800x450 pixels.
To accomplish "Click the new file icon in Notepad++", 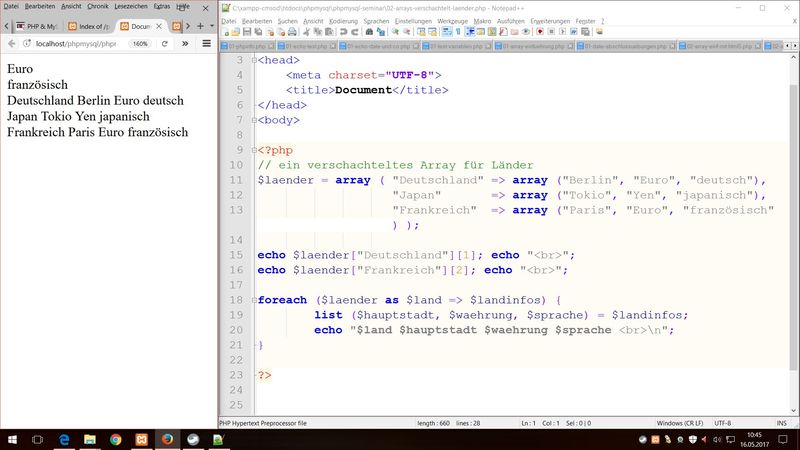I will 224,32.
